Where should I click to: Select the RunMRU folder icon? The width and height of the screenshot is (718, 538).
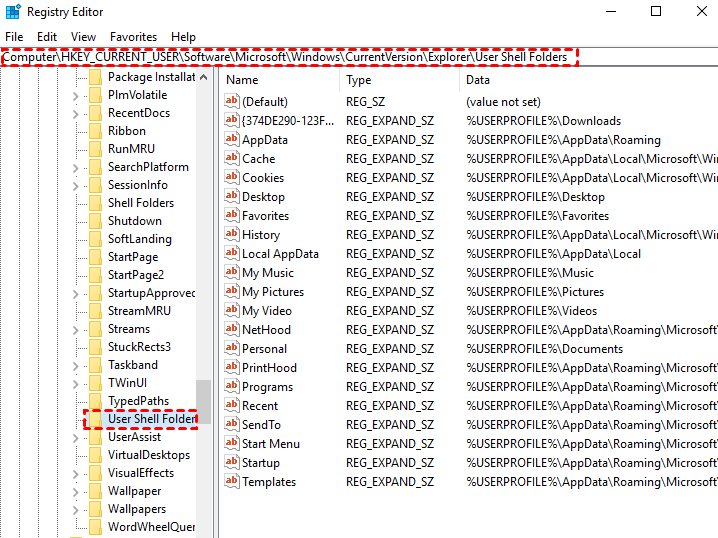click(x=95, y=149)
